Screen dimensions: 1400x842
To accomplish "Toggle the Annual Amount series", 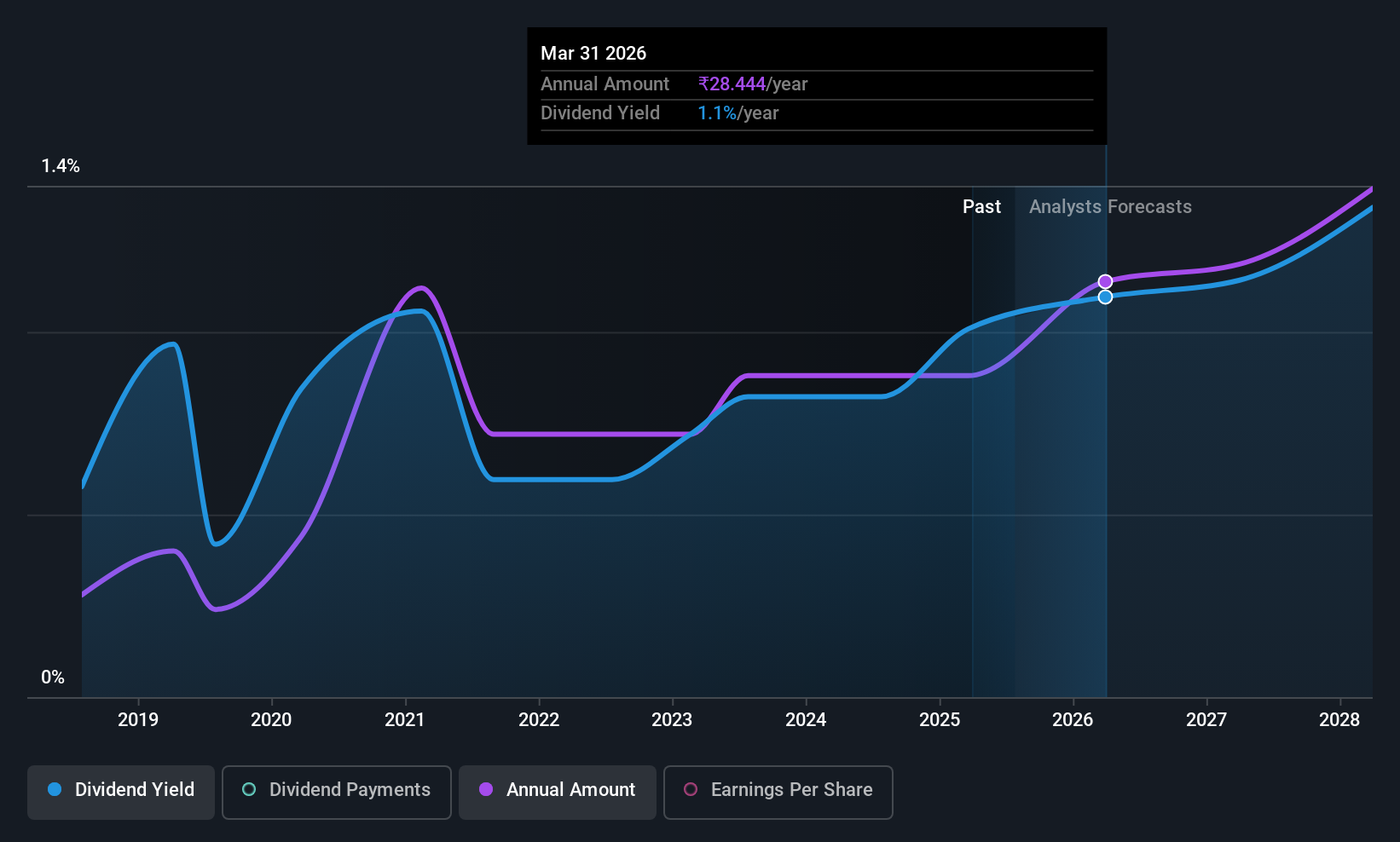I will tap(558, 792).
